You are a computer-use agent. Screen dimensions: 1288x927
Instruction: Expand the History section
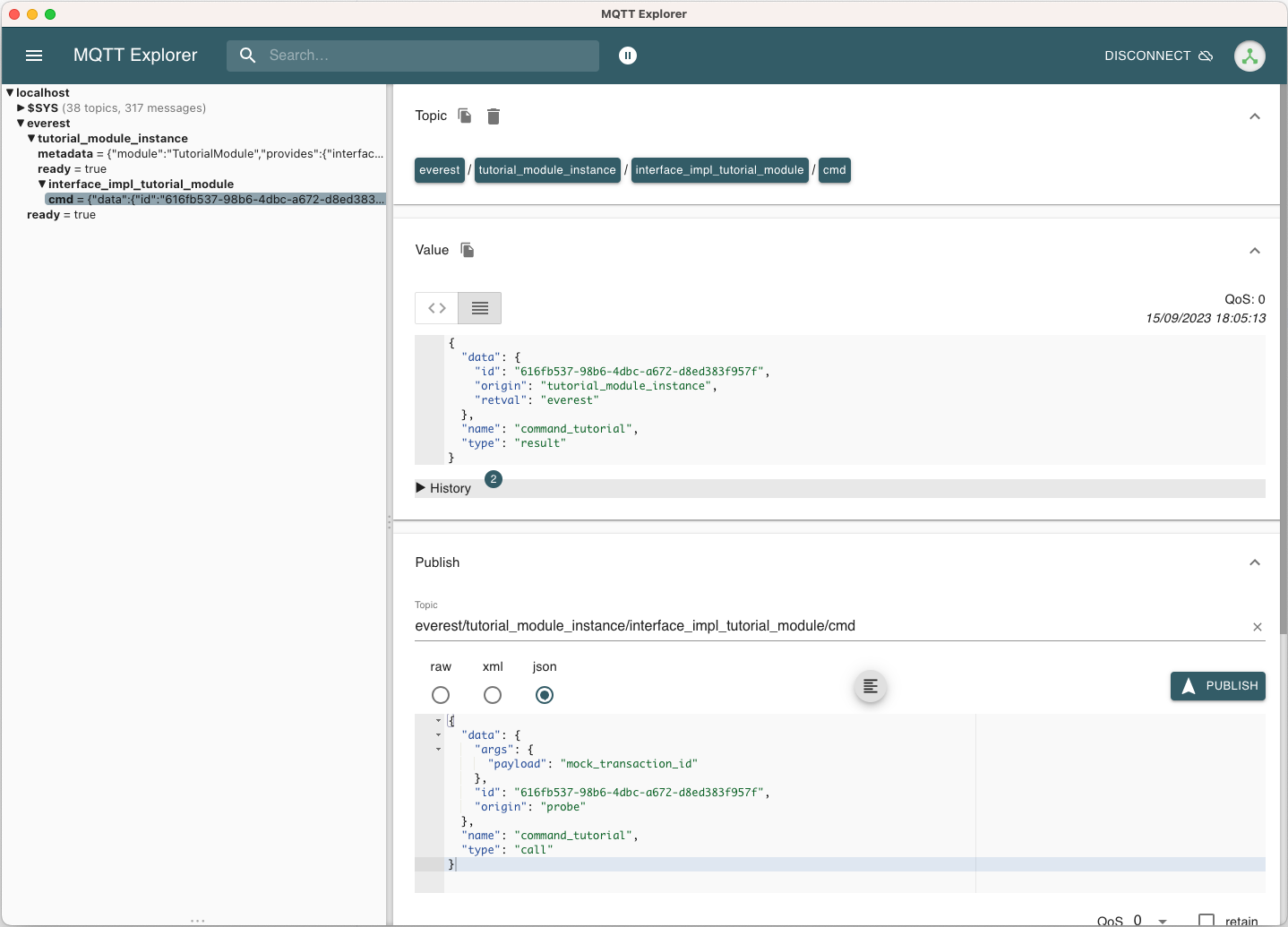[x=445, y=488]
